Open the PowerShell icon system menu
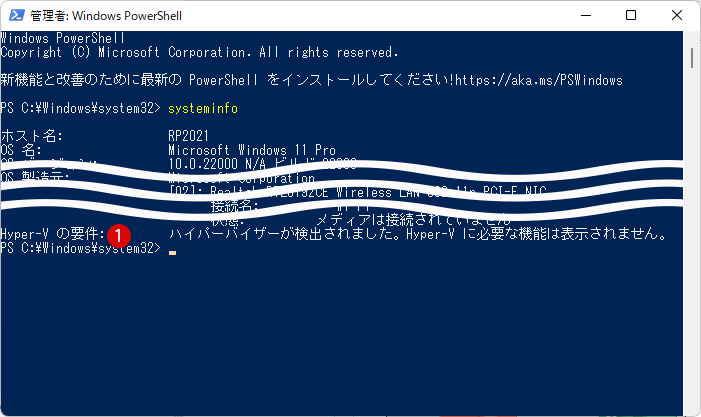 [16, 15]
